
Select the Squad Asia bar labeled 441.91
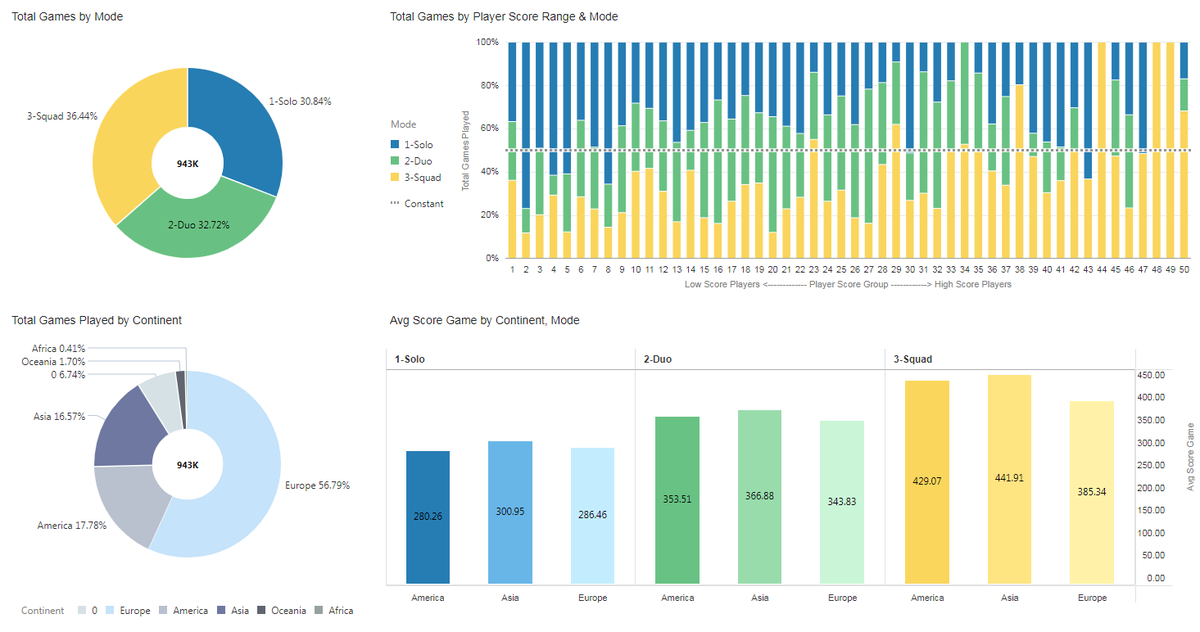(1009, 479)
